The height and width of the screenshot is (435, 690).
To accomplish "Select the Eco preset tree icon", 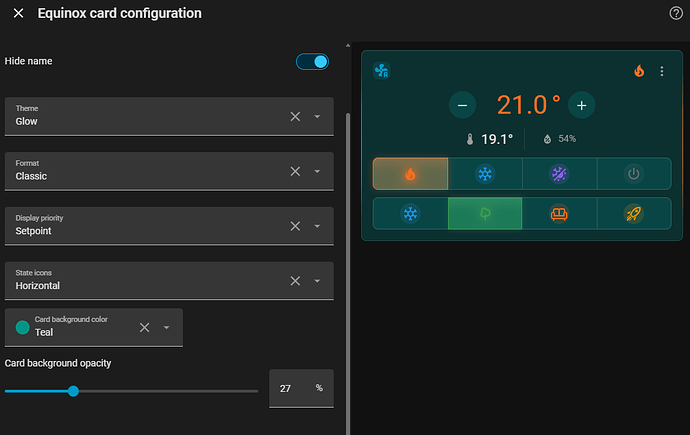I will 485,214.
